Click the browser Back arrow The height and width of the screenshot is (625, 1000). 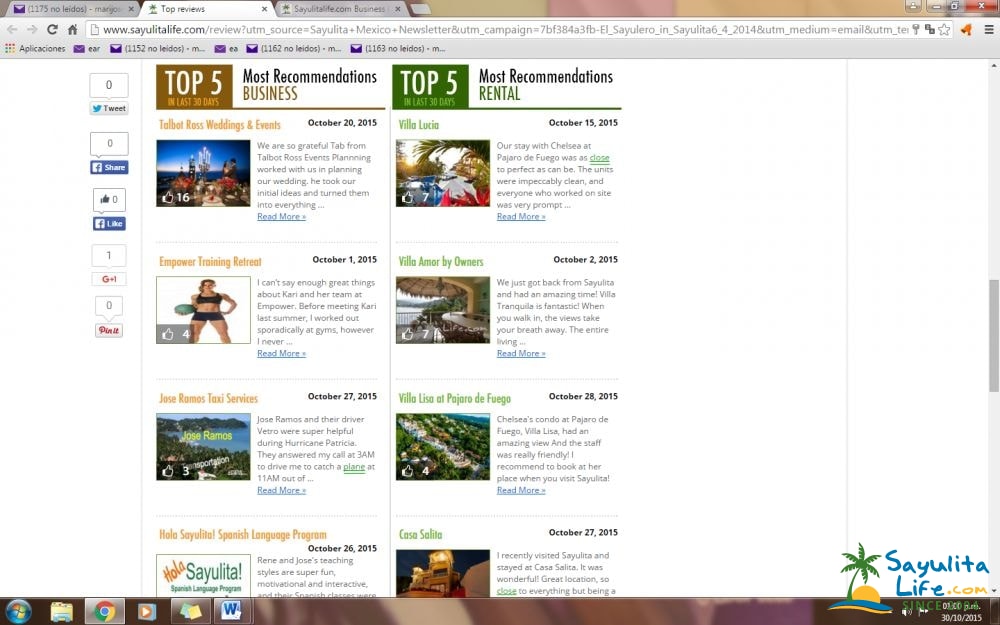coord(12,29)
